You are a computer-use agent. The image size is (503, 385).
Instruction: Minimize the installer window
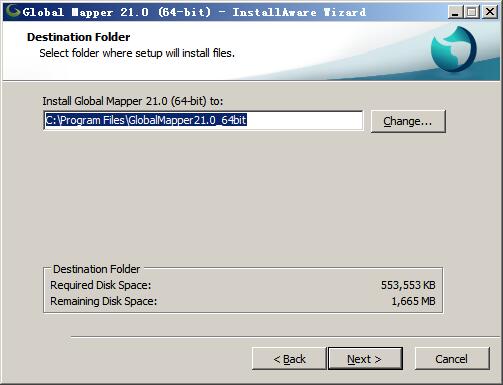click(455, 12)
